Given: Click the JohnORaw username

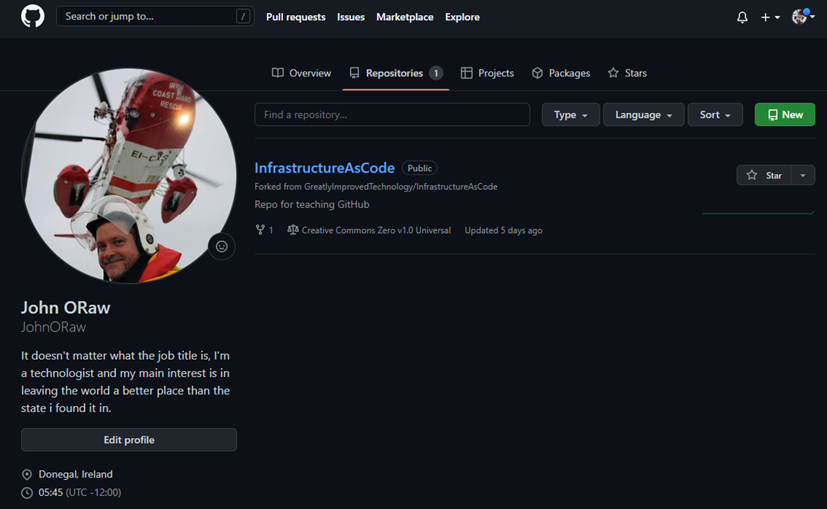Looking at the screenshot, I should coord(53,327).
